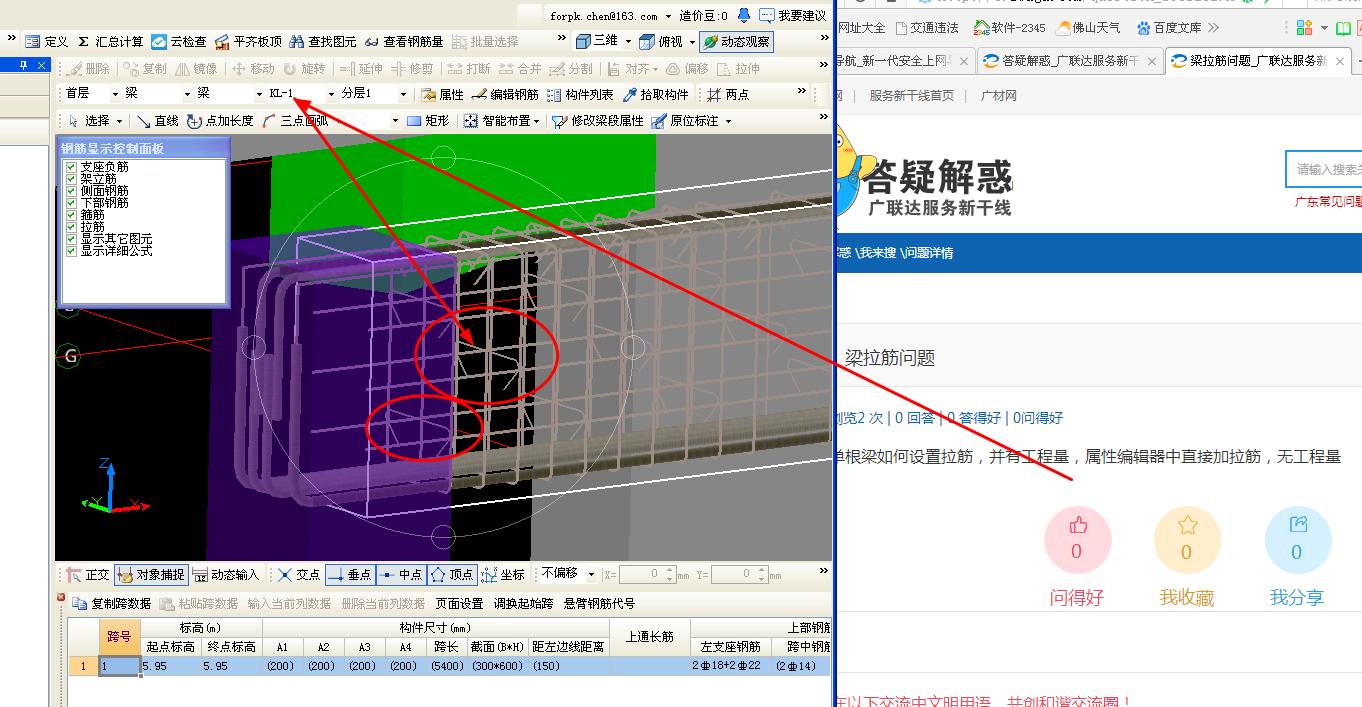
Task: Uncheck 架立筋 checkbox
Action: (72, 179)
